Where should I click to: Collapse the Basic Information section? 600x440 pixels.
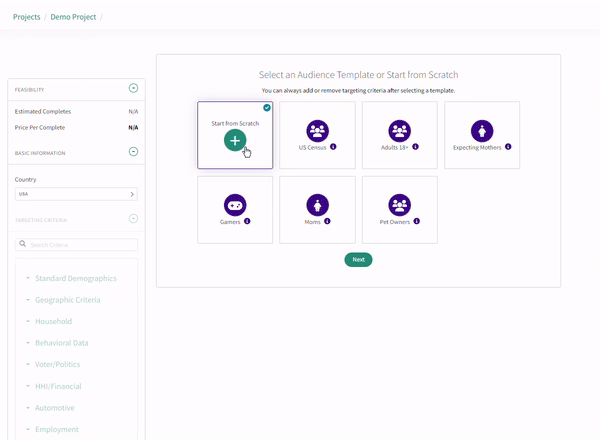point(133,152)
